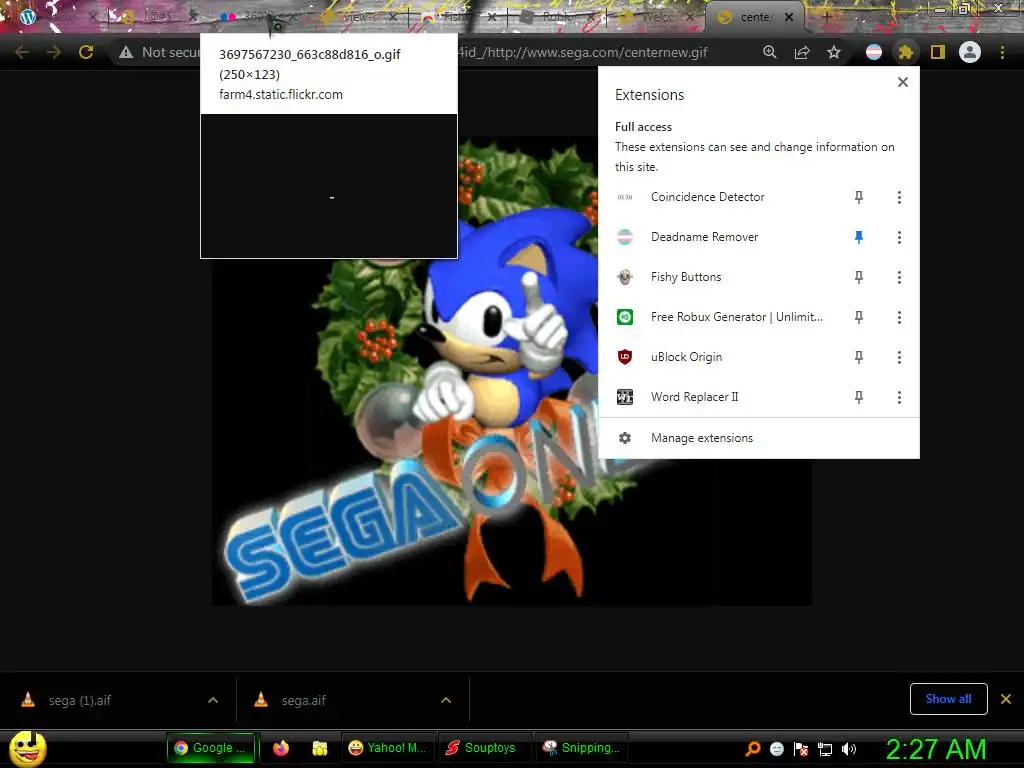Click the Deadname Remover flag icon in list
The height and width of the screenshot is (768, 1024).
point(625,237)
